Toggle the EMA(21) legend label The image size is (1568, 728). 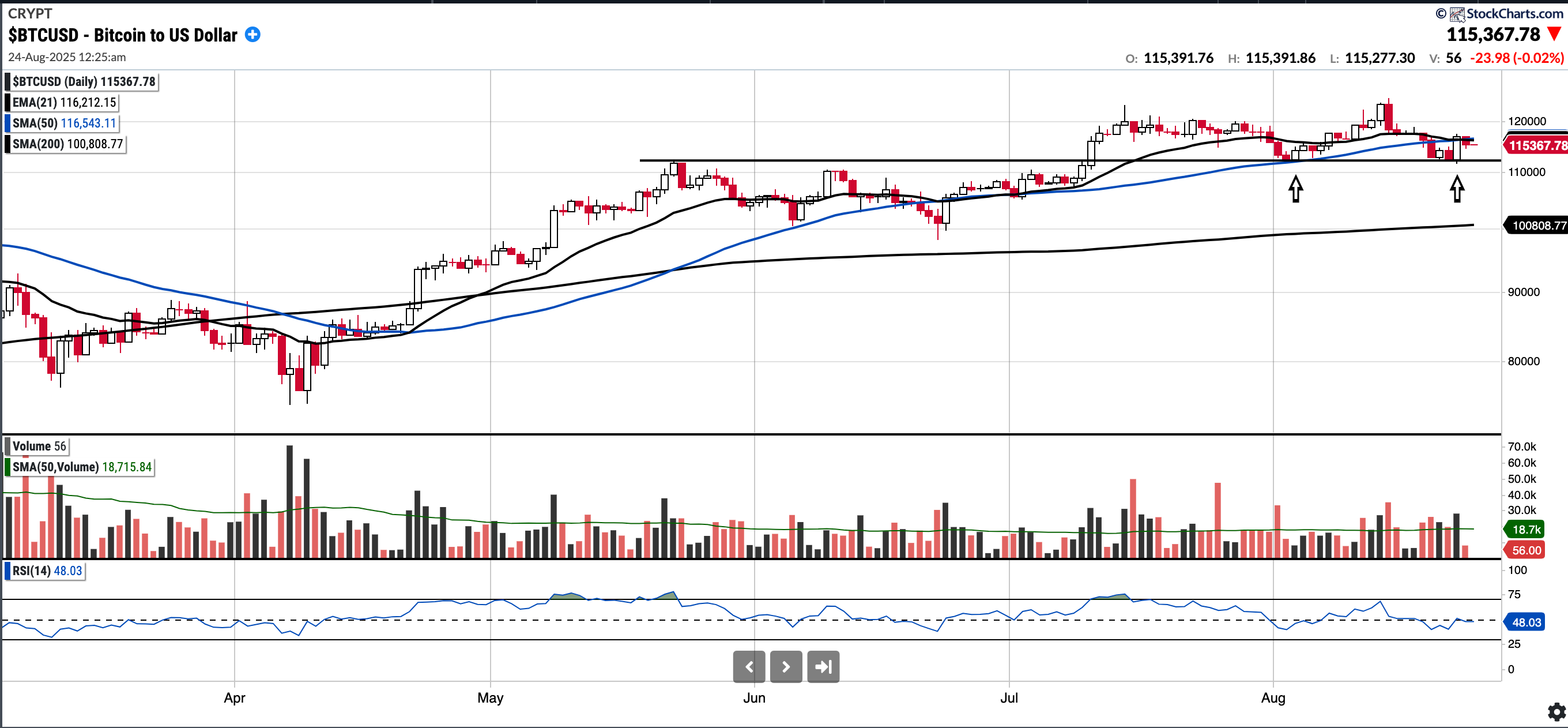(63, 102)
